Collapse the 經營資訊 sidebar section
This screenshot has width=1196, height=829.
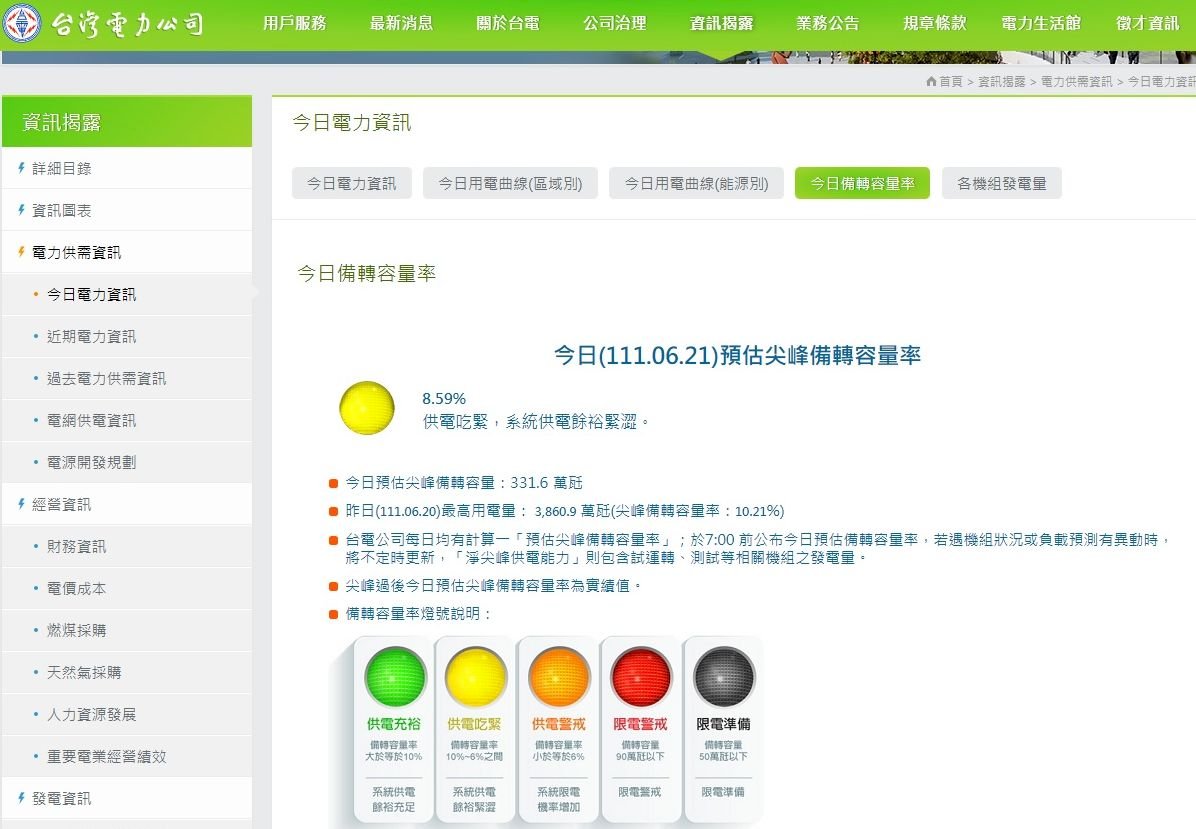tap(127, 504)
